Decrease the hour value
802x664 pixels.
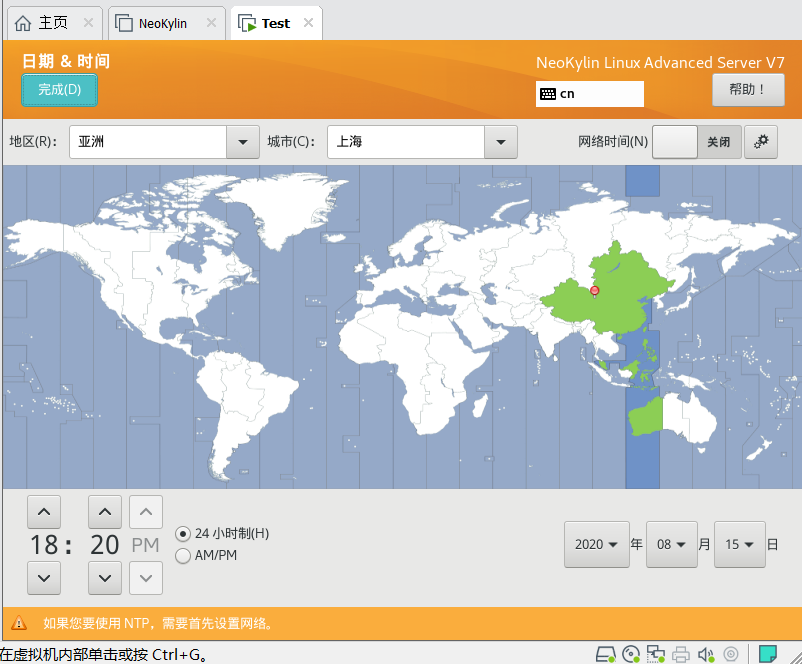pos(44,578)
